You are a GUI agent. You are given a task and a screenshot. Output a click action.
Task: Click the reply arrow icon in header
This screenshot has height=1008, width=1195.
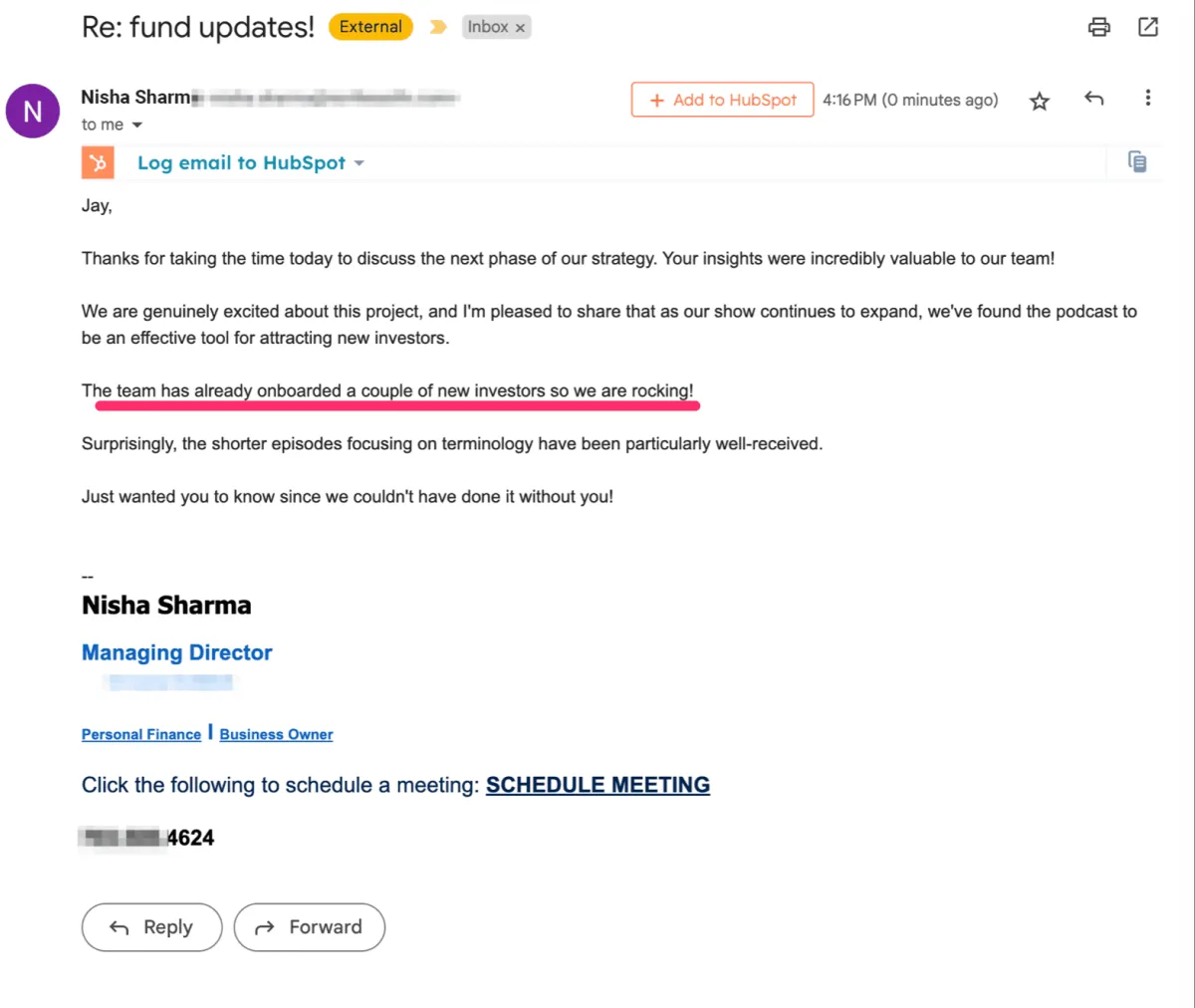tap(1093, 99)
